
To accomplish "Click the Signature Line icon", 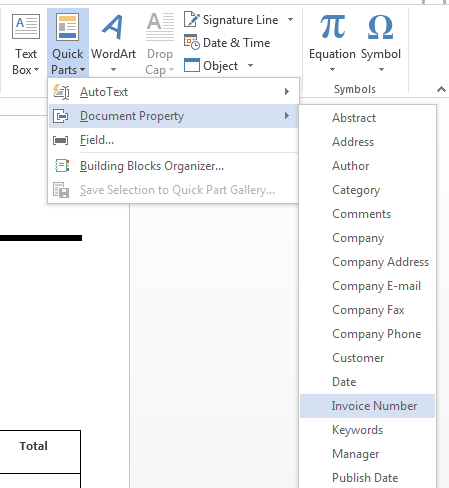I will 191,19.
